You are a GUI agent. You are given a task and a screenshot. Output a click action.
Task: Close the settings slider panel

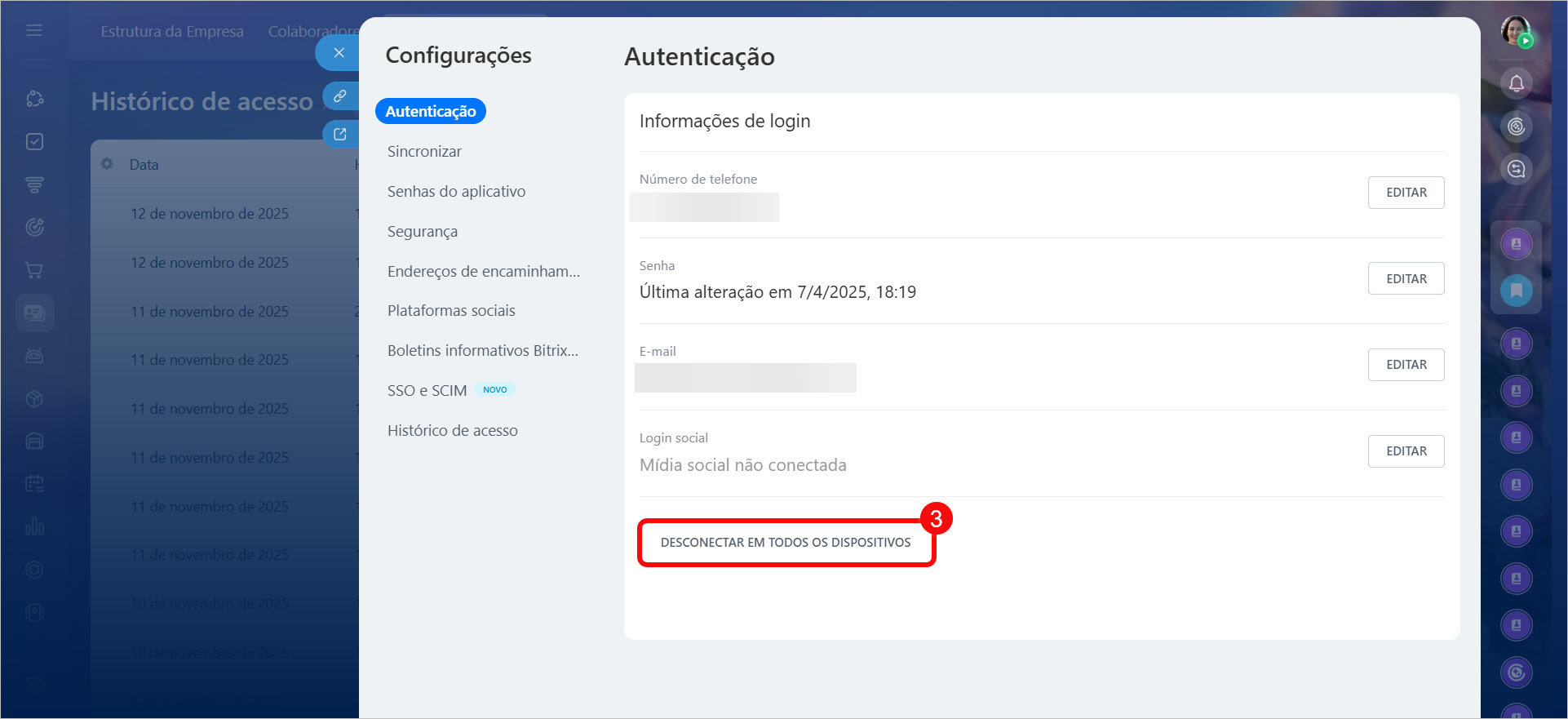click(x=339, y=53)
